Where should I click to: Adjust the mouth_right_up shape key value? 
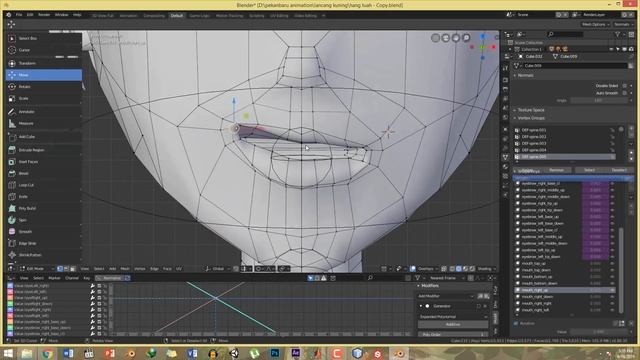(x=596, y=290)
